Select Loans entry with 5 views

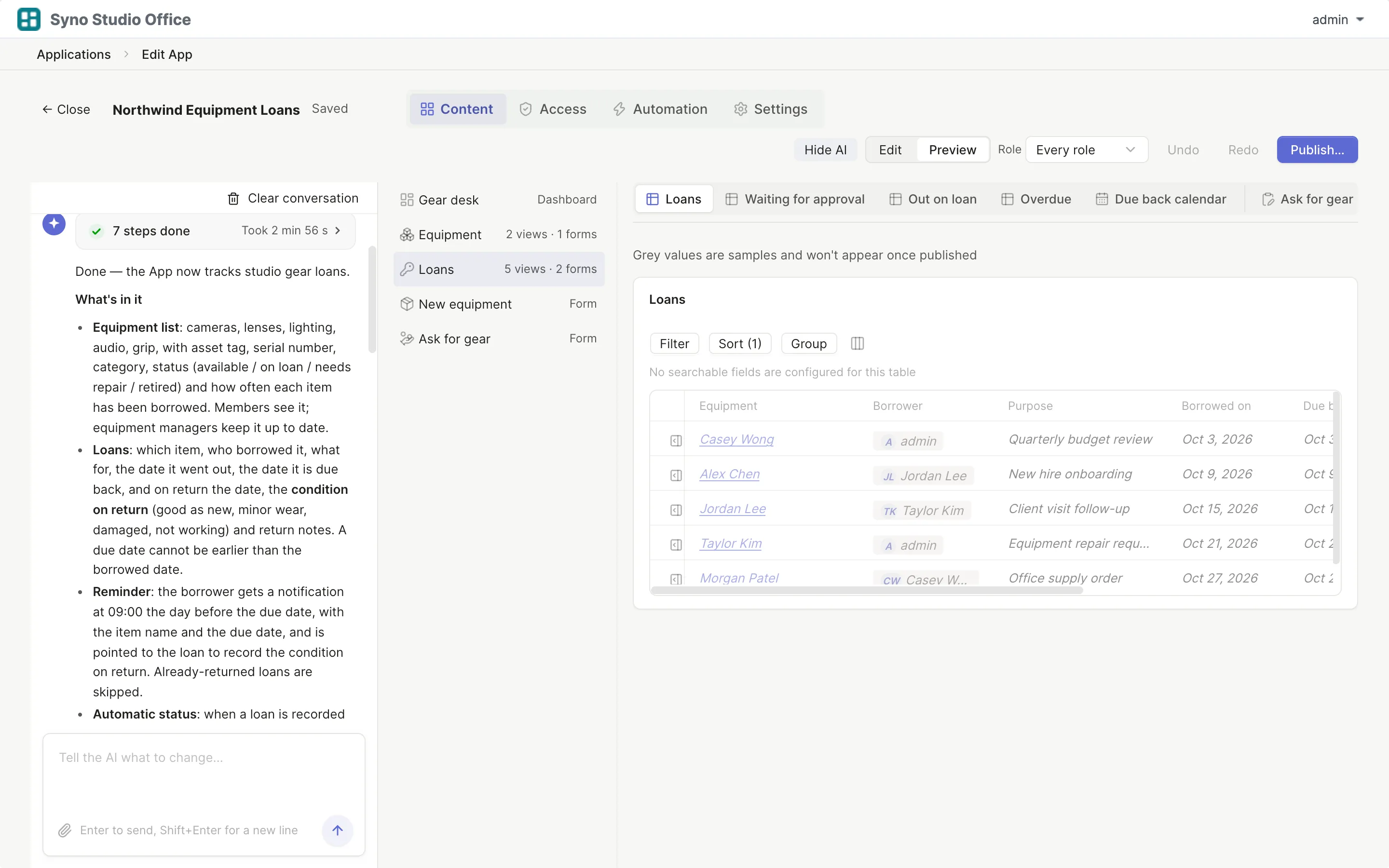pos(498,269)
